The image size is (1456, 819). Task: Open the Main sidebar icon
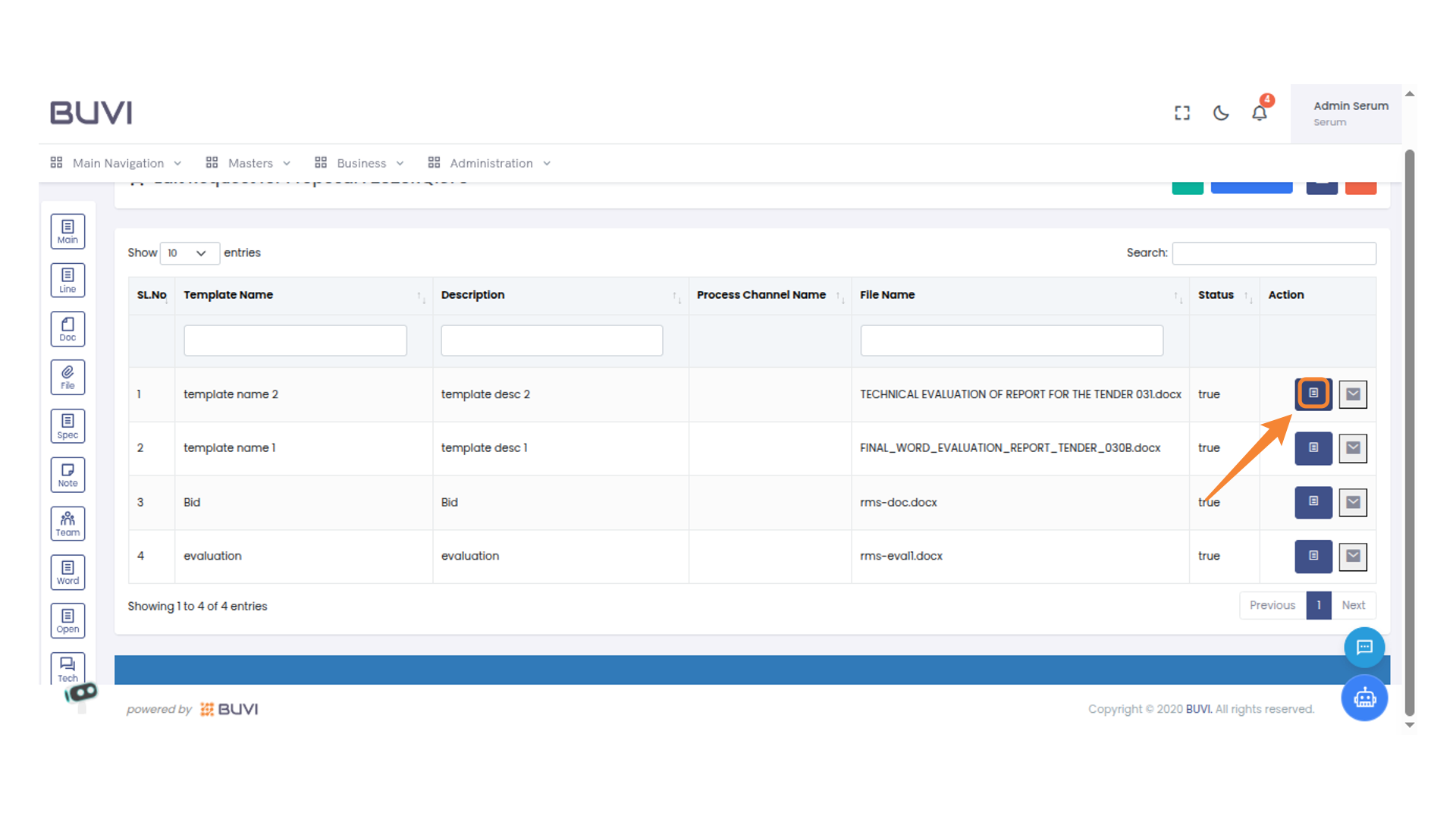pos(67,231)
